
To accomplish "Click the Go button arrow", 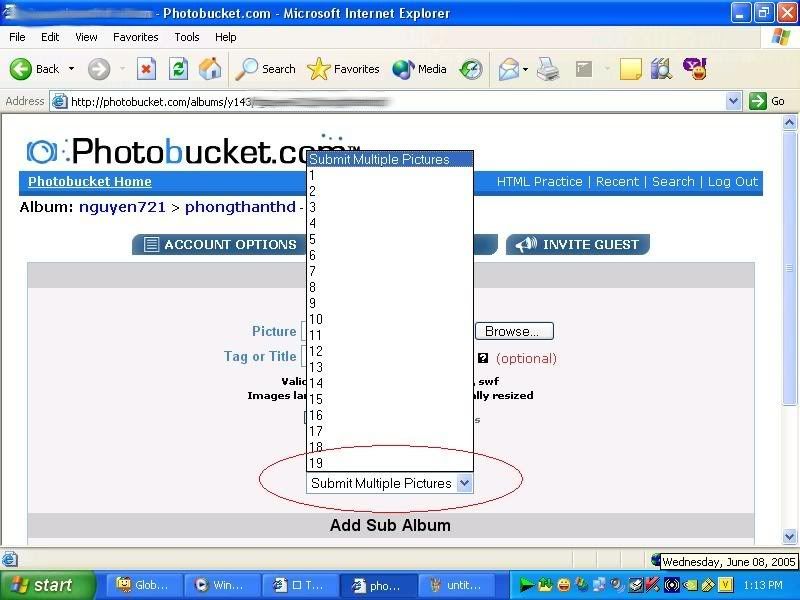I will click(x=758, y=101).
